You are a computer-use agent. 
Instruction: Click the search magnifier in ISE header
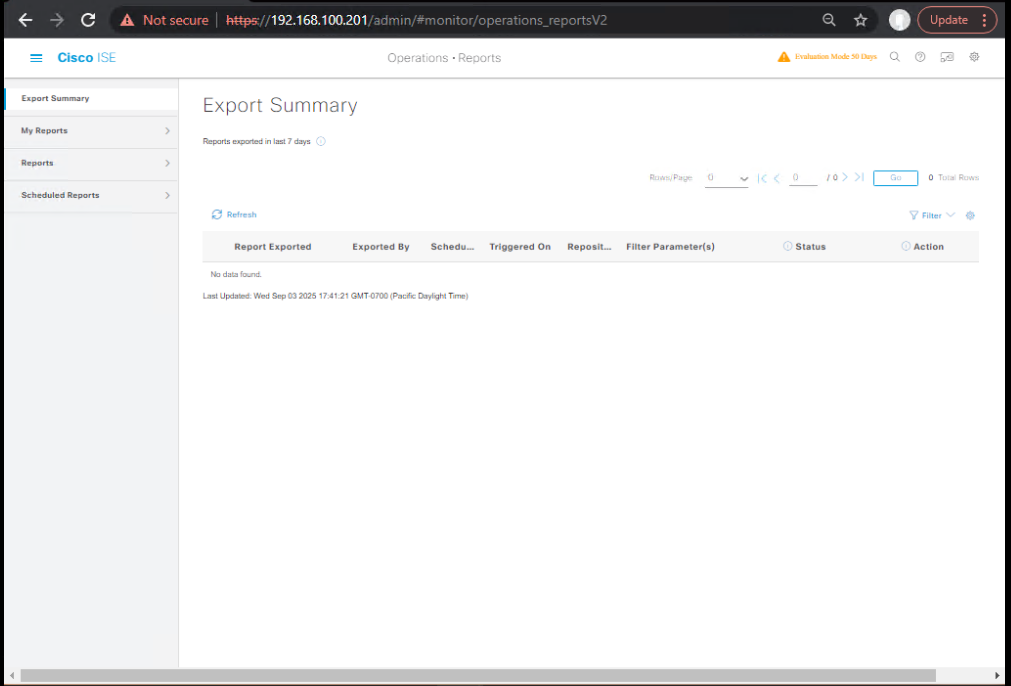coord(895,57)
